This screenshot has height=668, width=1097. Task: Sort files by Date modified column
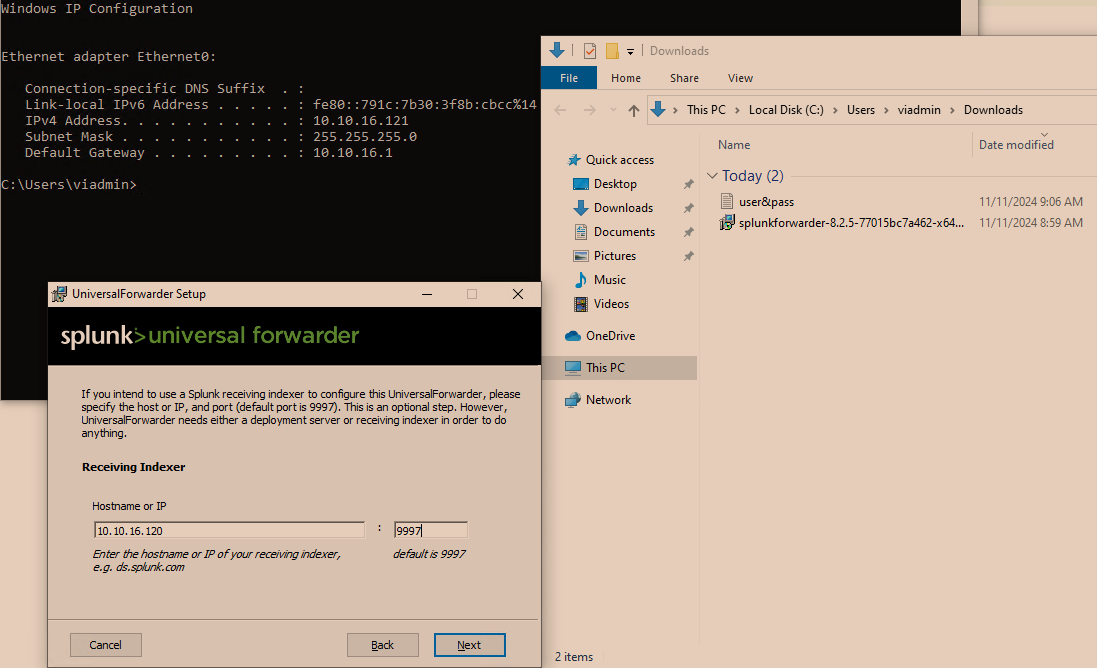coord(1016,145)
